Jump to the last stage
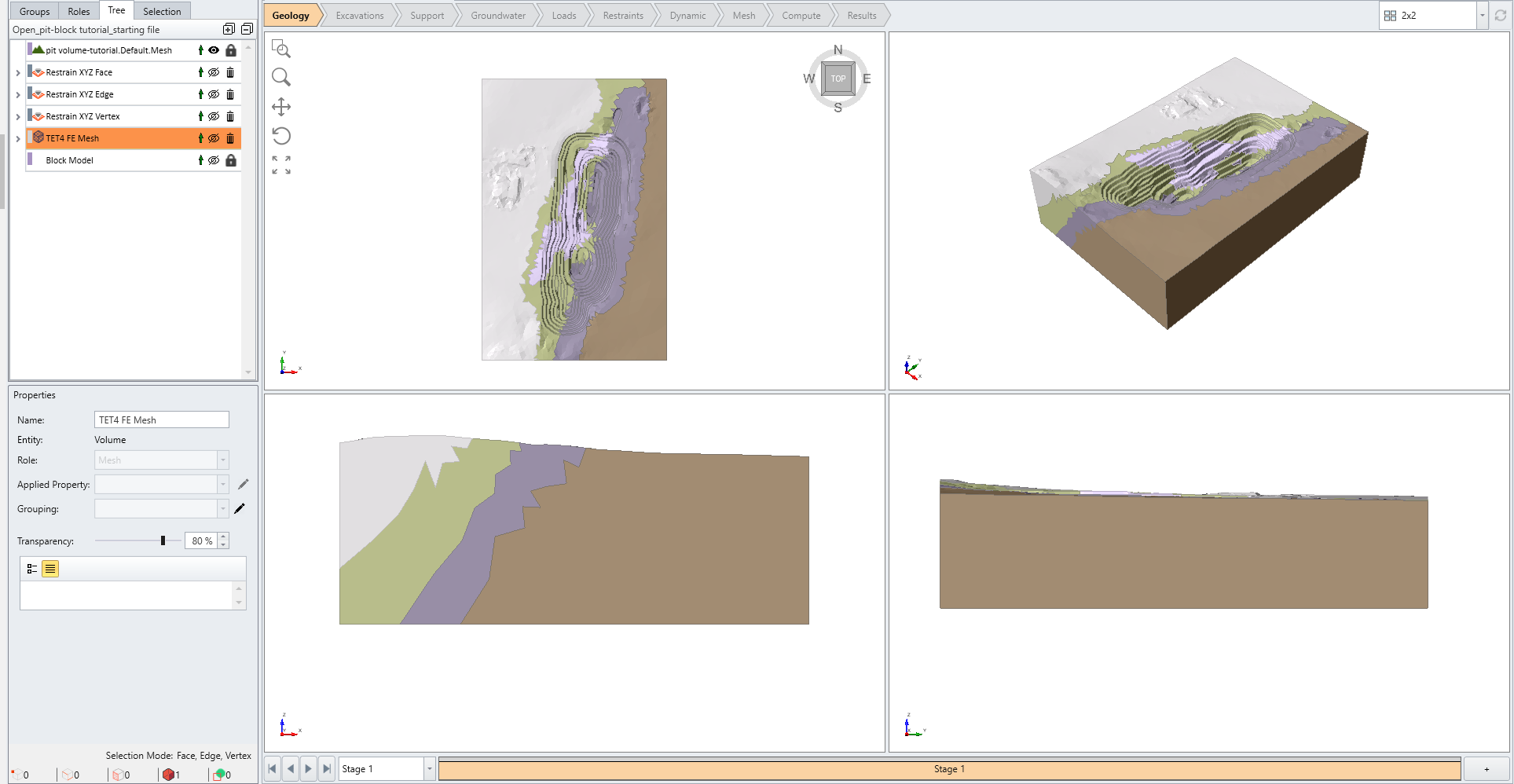This screenshot has height=784, width=1514. (x=327, y=769)
